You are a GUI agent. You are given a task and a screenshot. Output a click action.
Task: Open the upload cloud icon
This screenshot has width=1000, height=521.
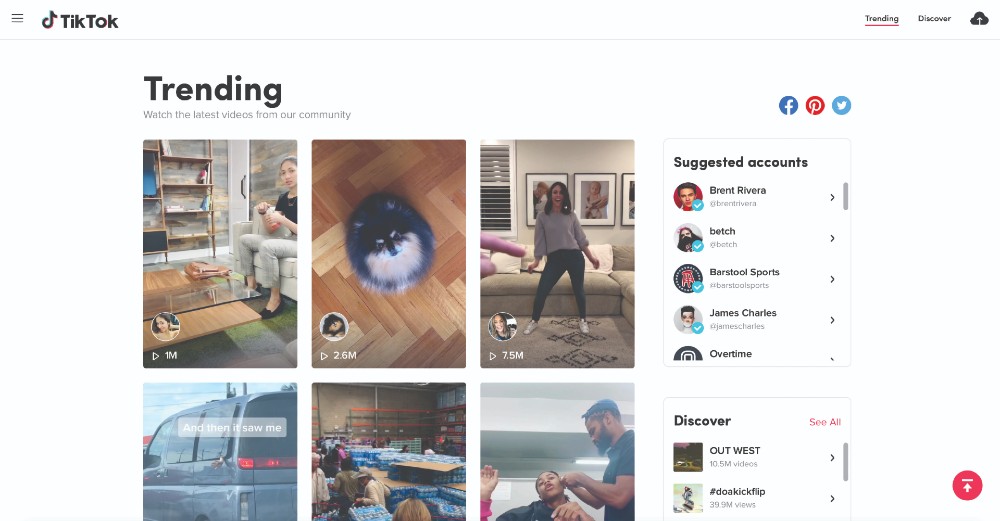(979, 18)
